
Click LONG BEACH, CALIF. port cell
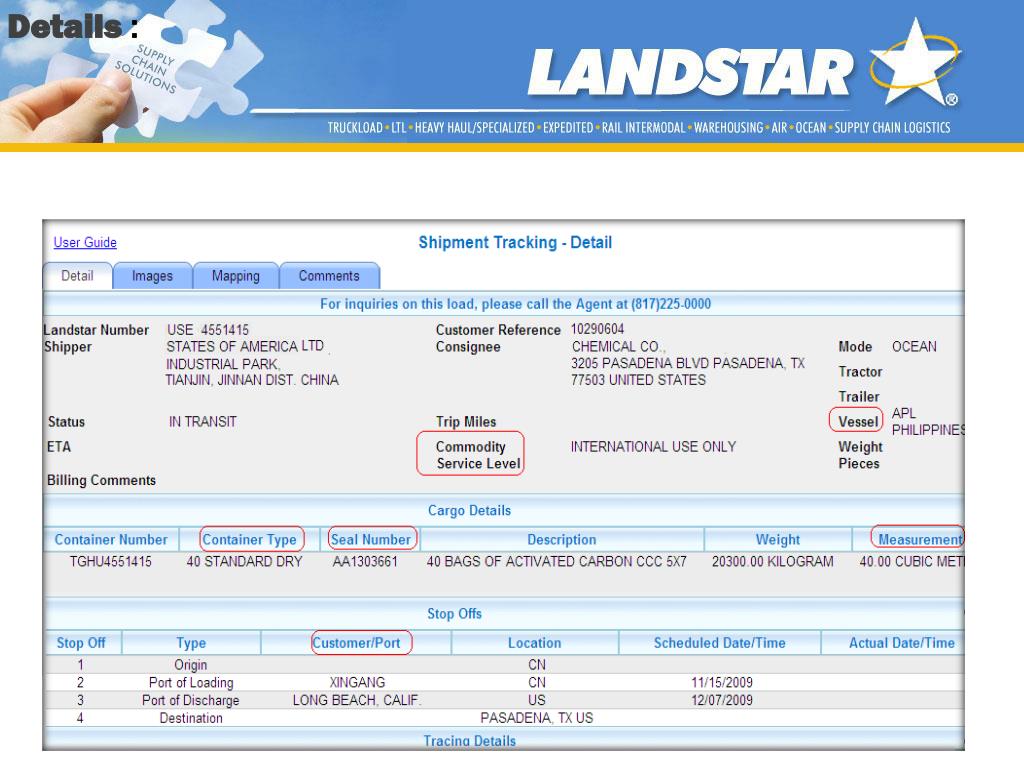tap(357, 700)
